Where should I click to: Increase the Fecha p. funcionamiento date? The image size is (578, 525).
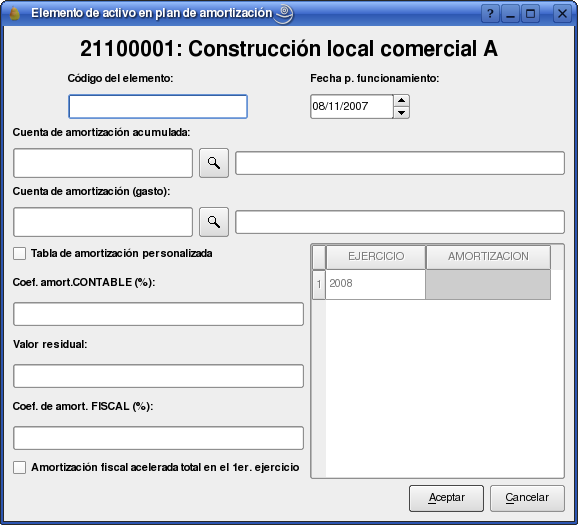click(401, 100)
